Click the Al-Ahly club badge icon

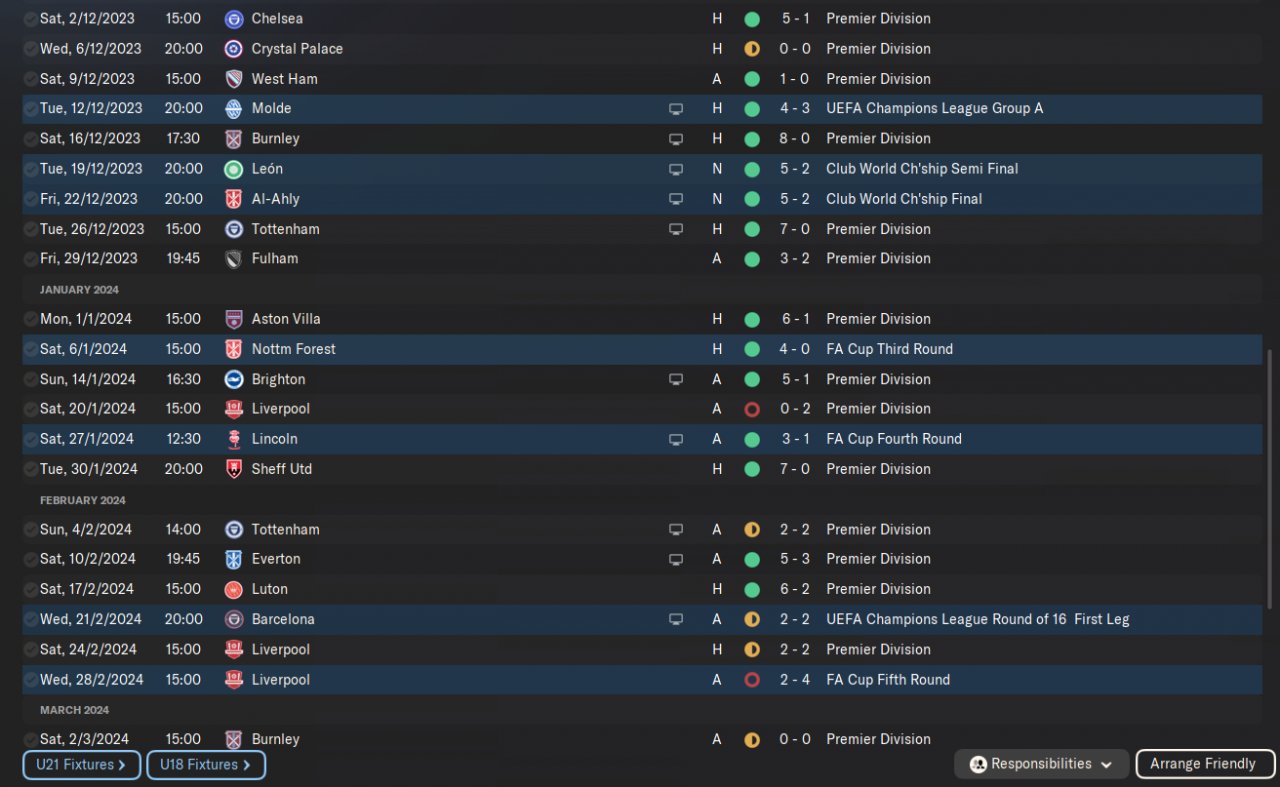[234, 199]
